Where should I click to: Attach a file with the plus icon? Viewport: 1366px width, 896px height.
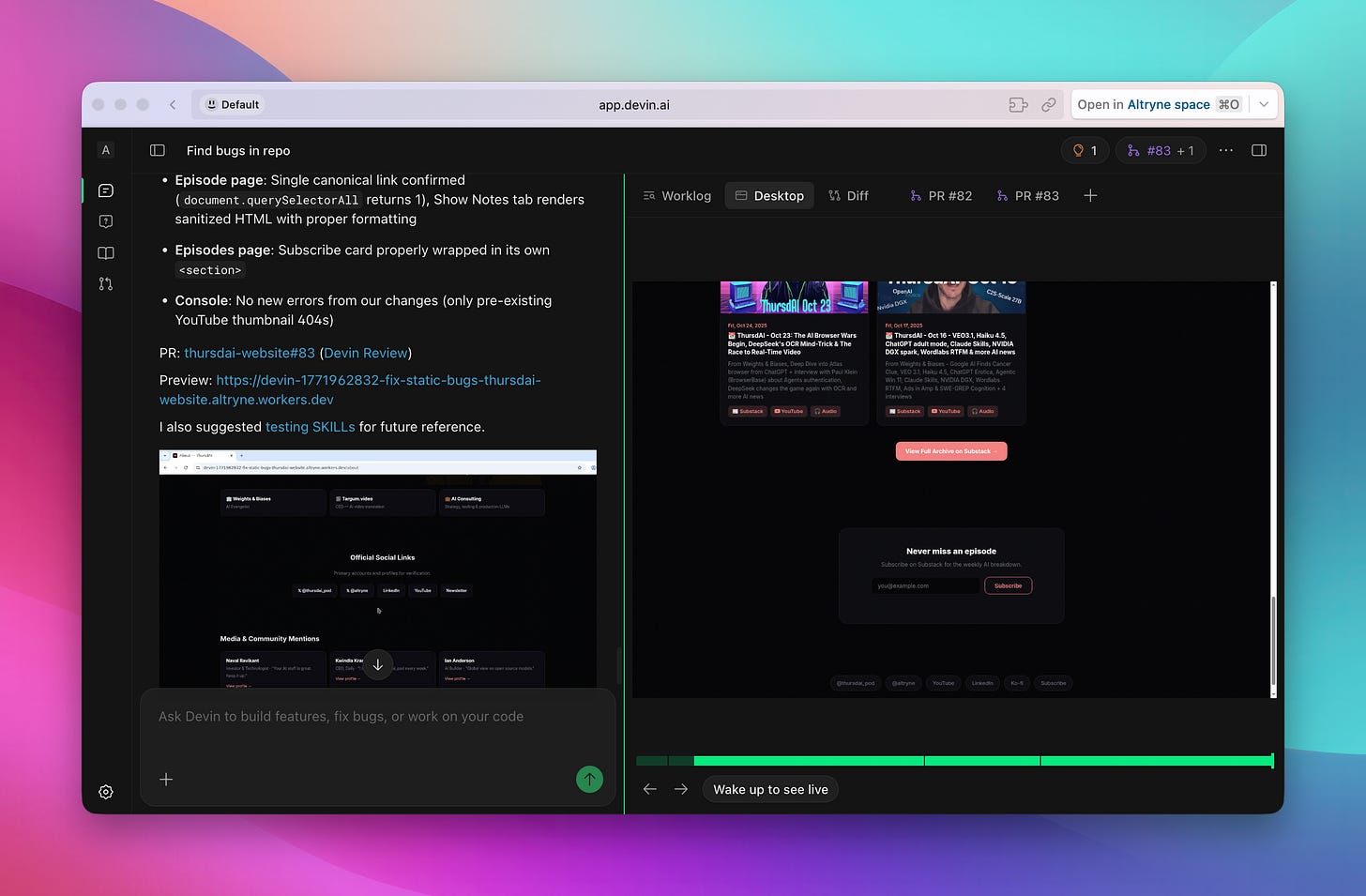166,780
